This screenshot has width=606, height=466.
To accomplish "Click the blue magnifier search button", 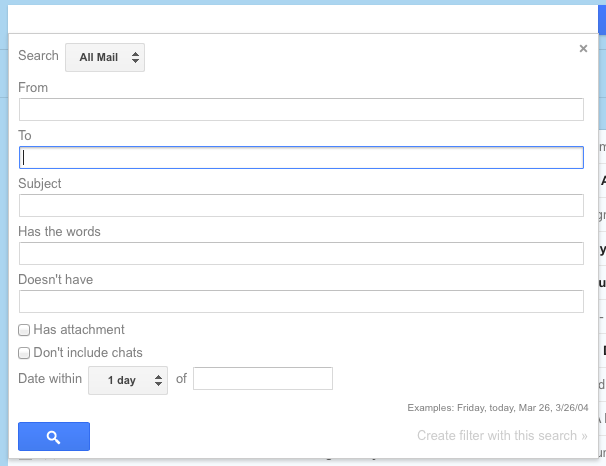I will coord(54,437).
